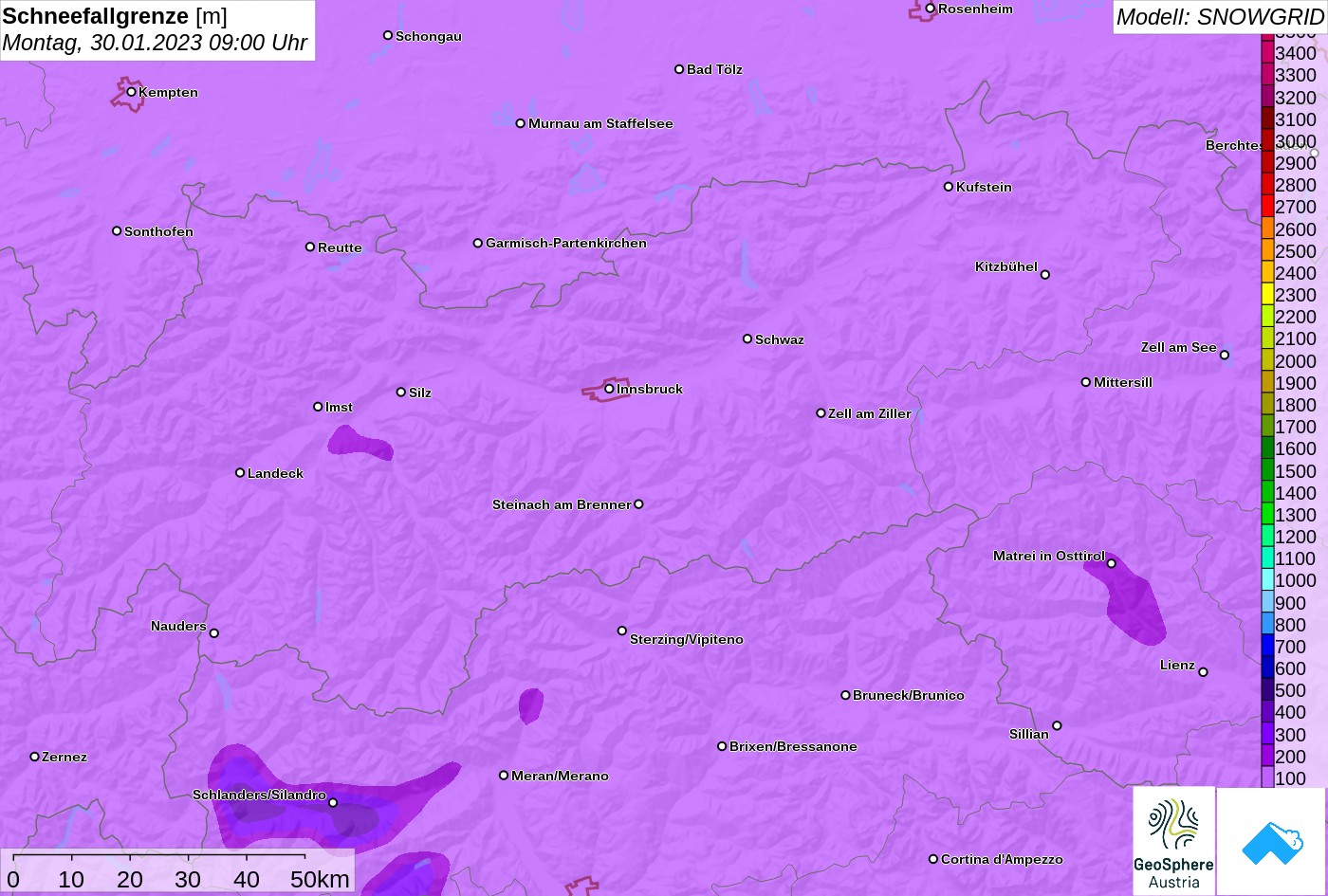
Task: Click the Bad Tölz marker dot
Action: (x=679, y=69)
